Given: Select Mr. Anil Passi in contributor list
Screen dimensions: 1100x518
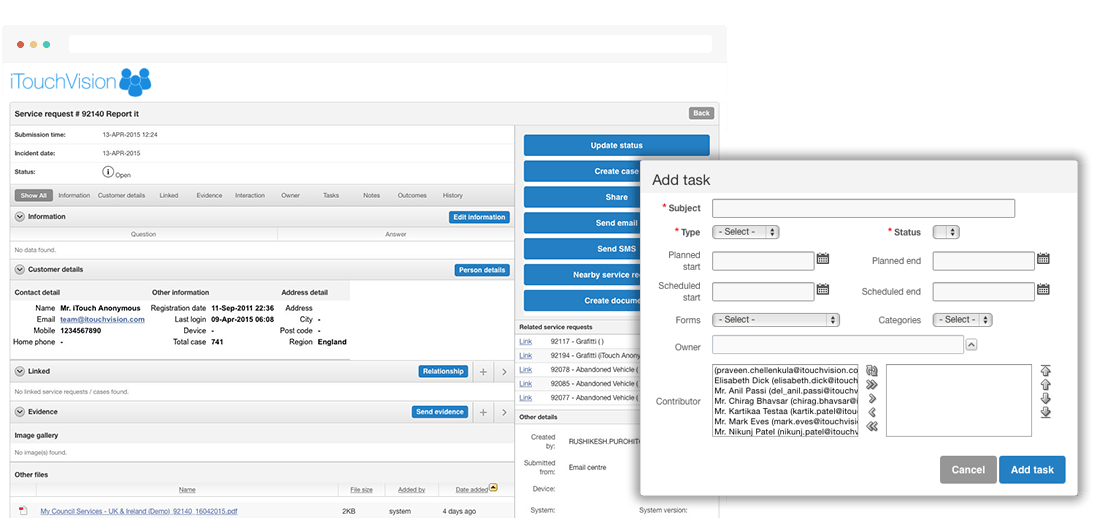Looking at the screenshot, I should tap(785, 390).
